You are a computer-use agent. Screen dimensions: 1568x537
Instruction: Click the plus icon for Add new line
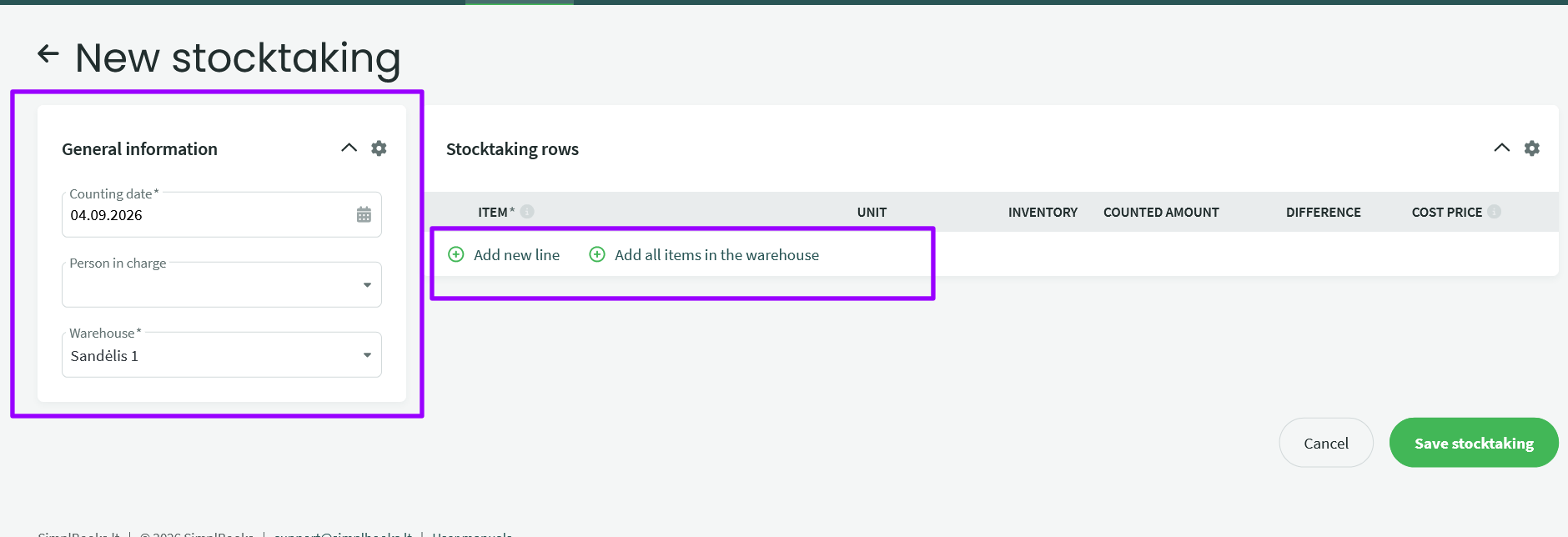coord(456,254)
